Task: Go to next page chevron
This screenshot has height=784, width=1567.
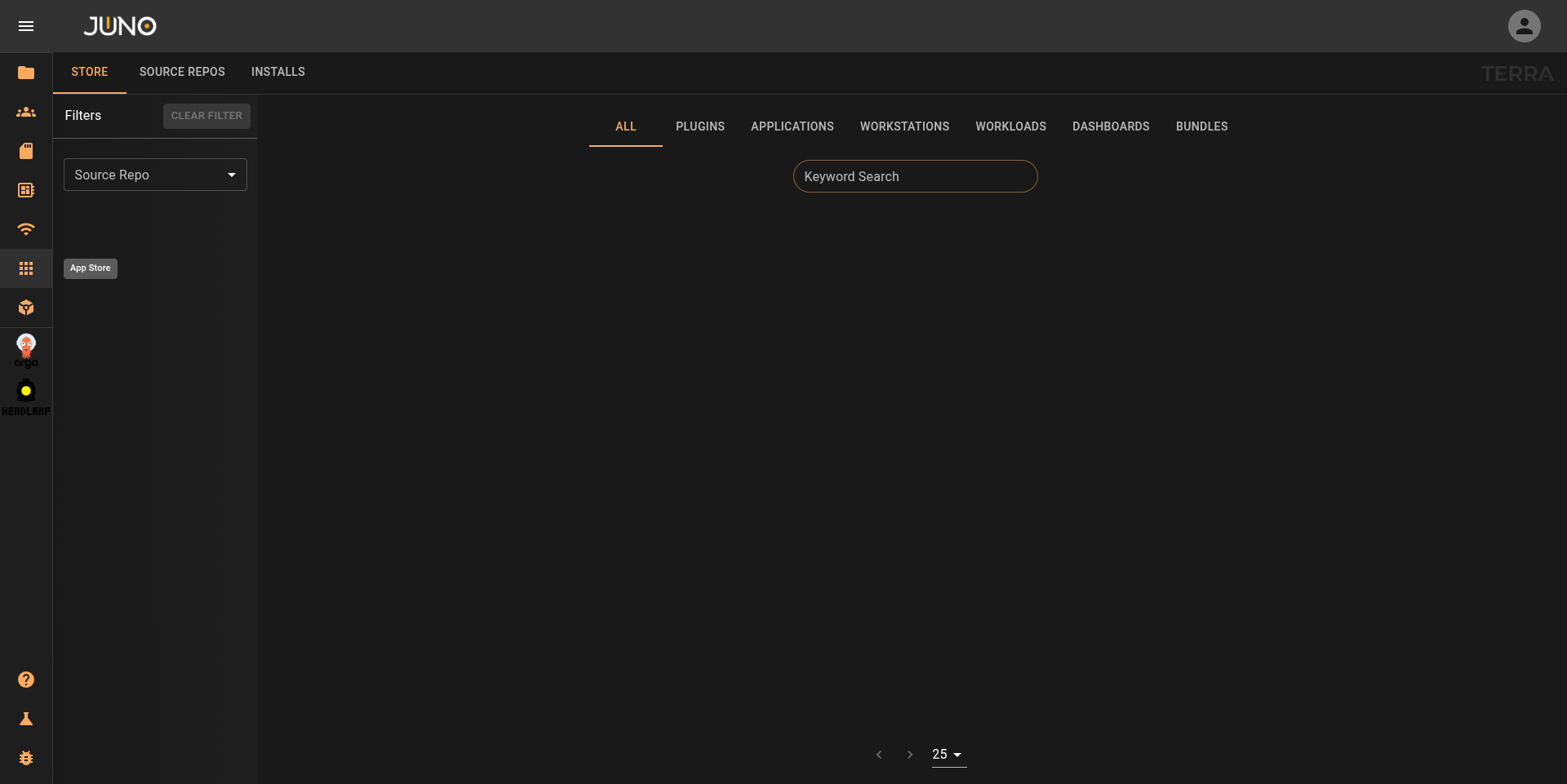Action: [910, 755]
